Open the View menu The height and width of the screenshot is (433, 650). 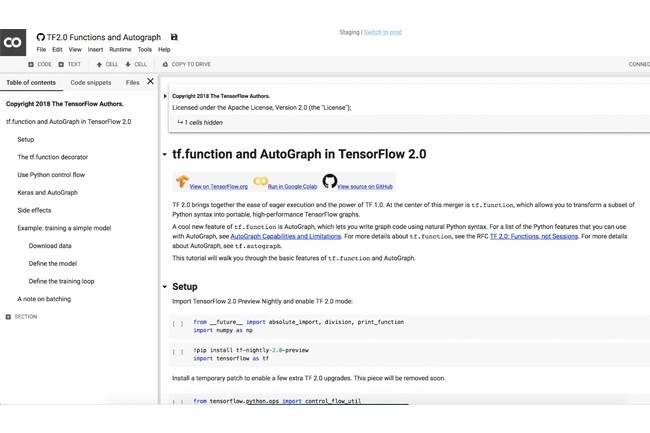75,49
